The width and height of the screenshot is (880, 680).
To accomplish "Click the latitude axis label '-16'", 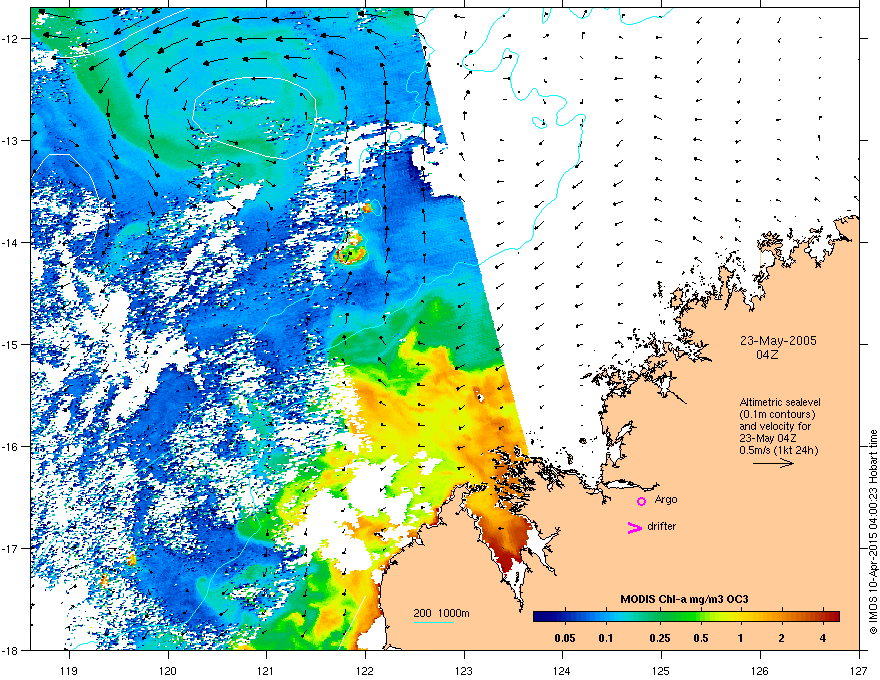I will [10, 446].
